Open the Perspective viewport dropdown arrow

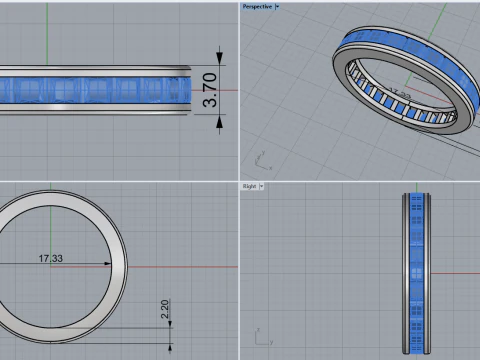click(x=277, y=7)
